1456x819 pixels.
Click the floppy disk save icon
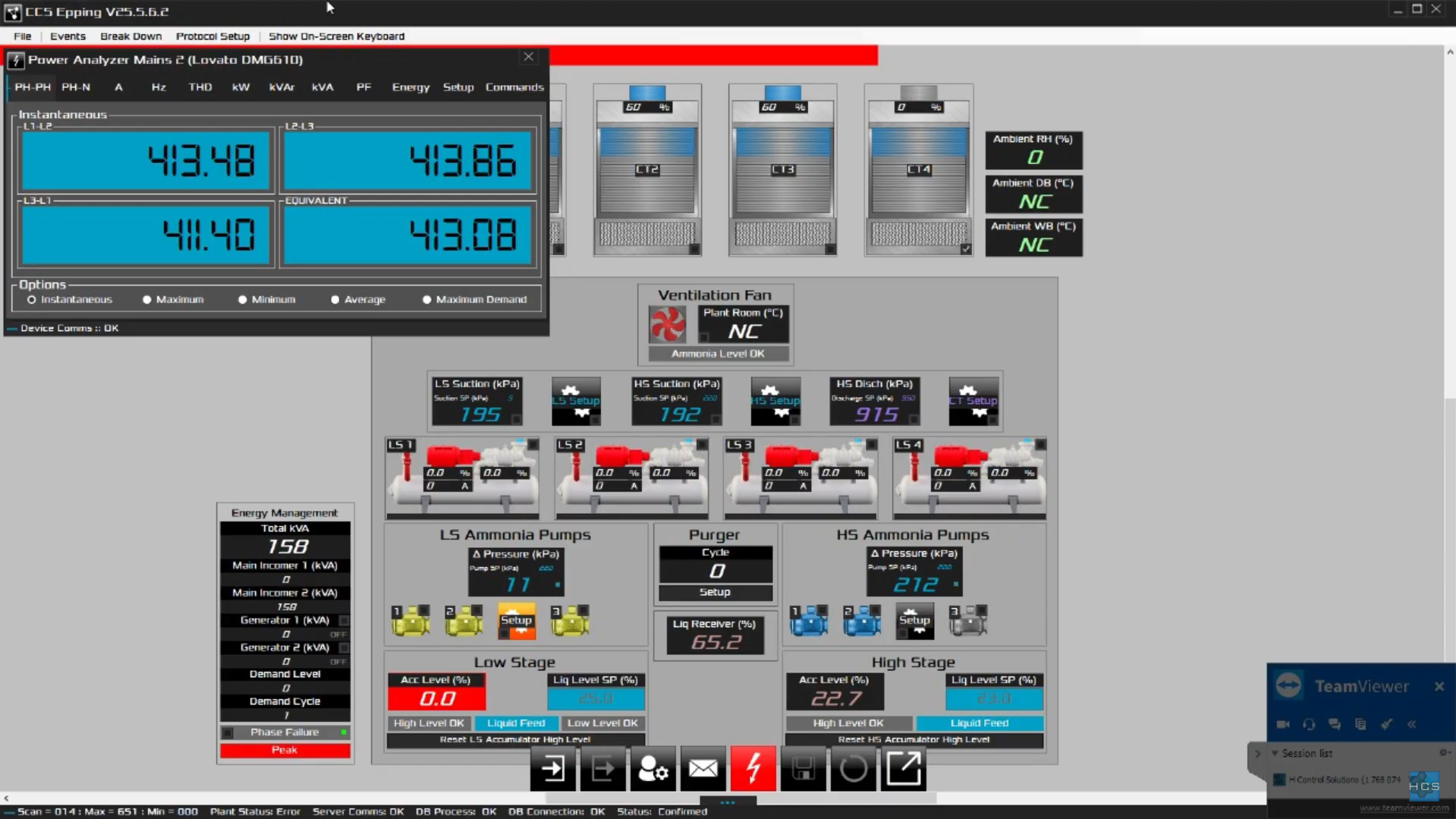coord(803,769)
